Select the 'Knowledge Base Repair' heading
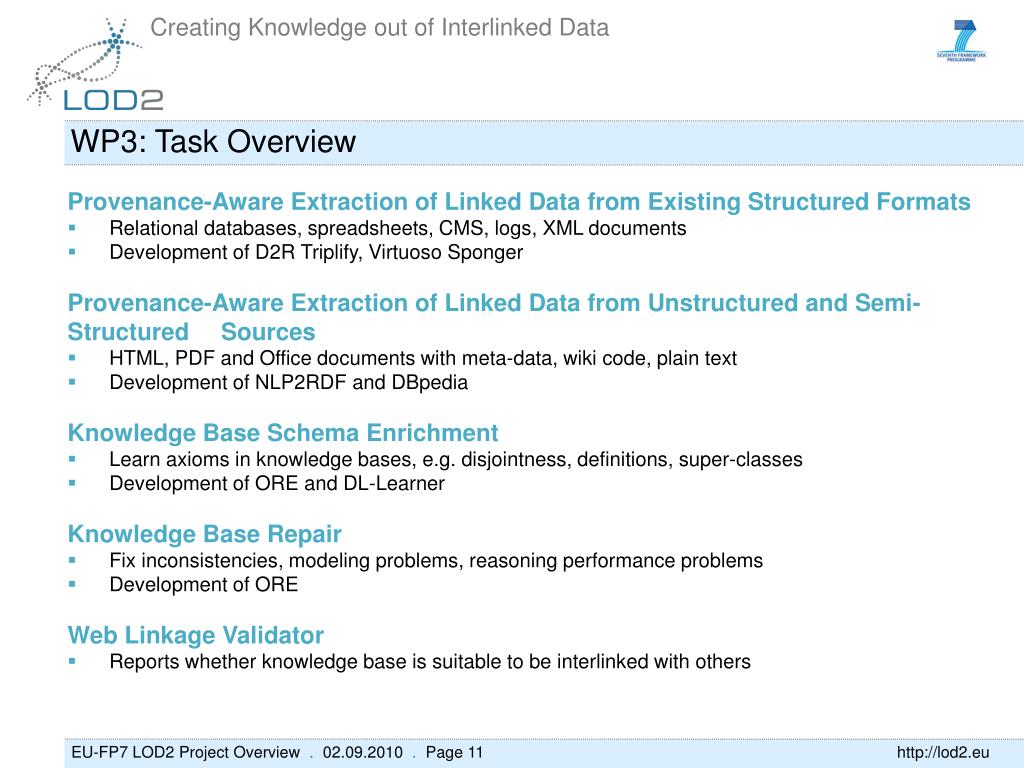This screenshot has width=1024, height=768. coord(204,534)
